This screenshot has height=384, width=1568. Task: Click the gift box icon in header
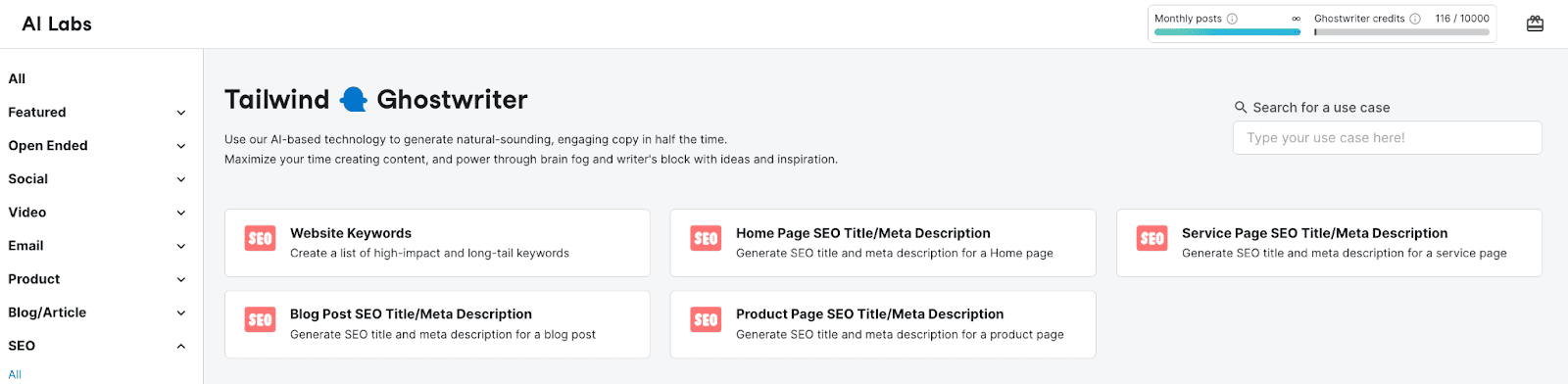1535,24
